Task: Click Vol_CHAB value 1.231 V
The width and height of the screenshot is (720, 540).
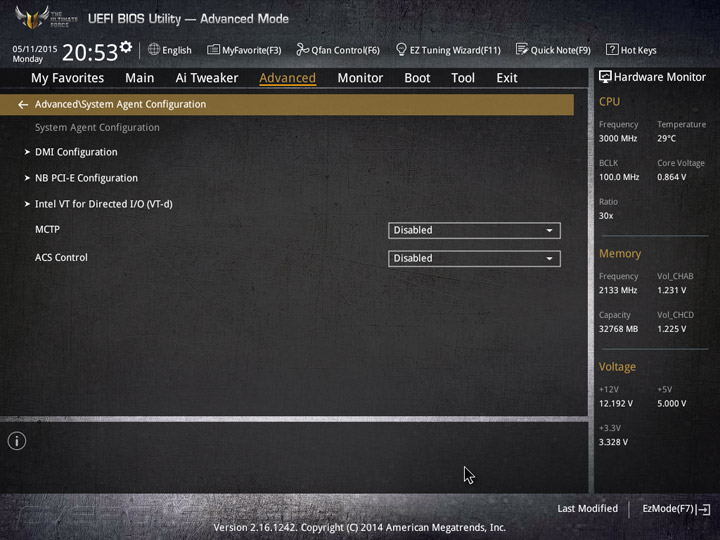Action: (x=671, y=290)
